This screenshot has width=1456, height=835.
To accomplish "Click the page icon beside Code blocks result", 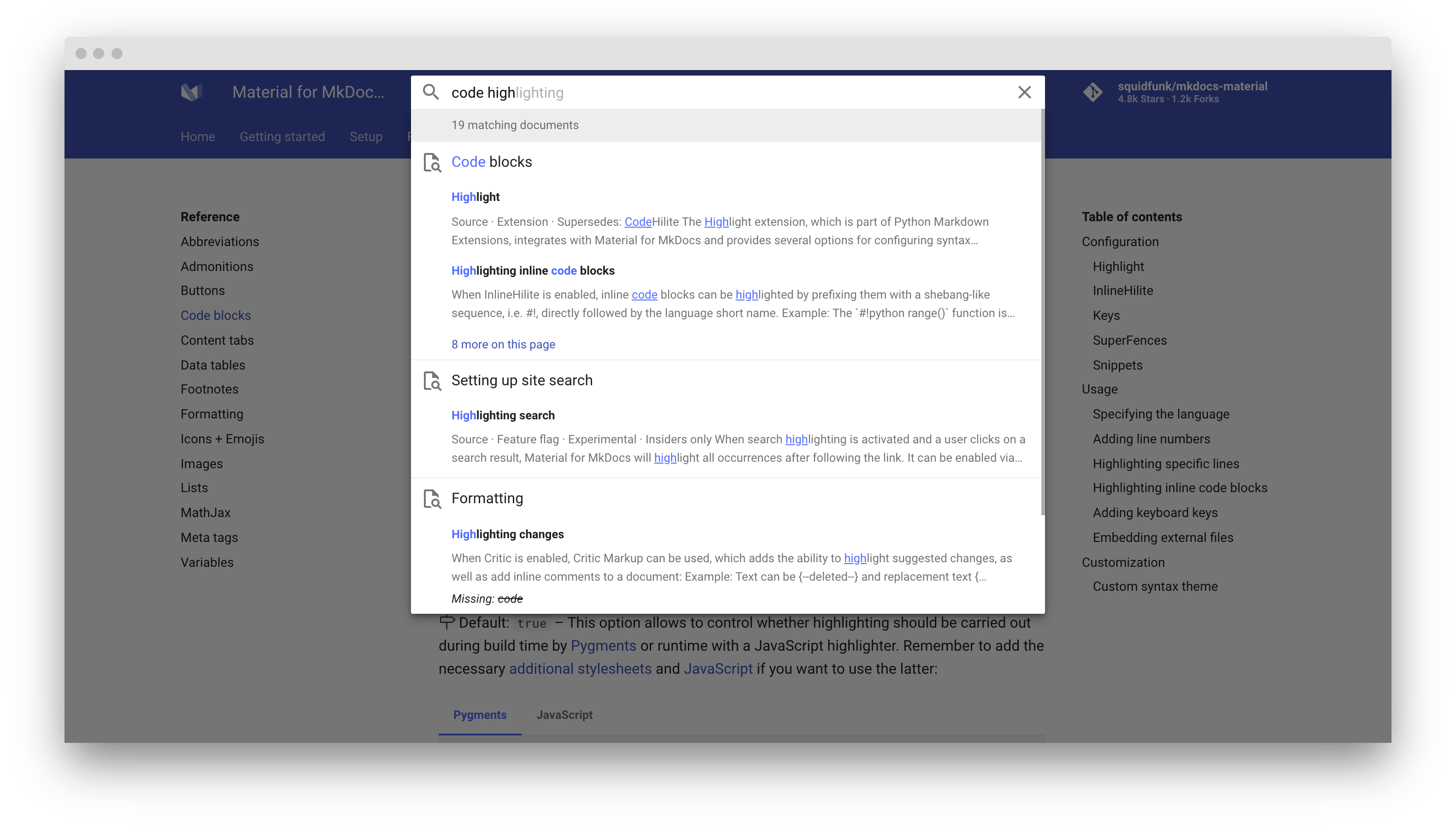I will click(432, 163).
